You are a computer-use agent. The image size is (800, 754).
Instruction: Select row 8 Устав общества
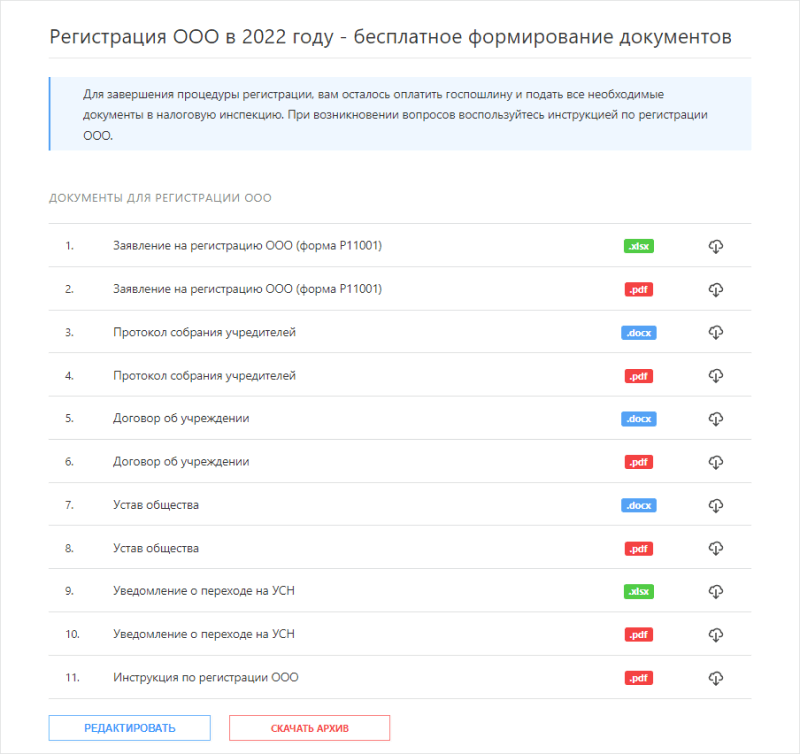pyautogui.click(x=156, y=548)
